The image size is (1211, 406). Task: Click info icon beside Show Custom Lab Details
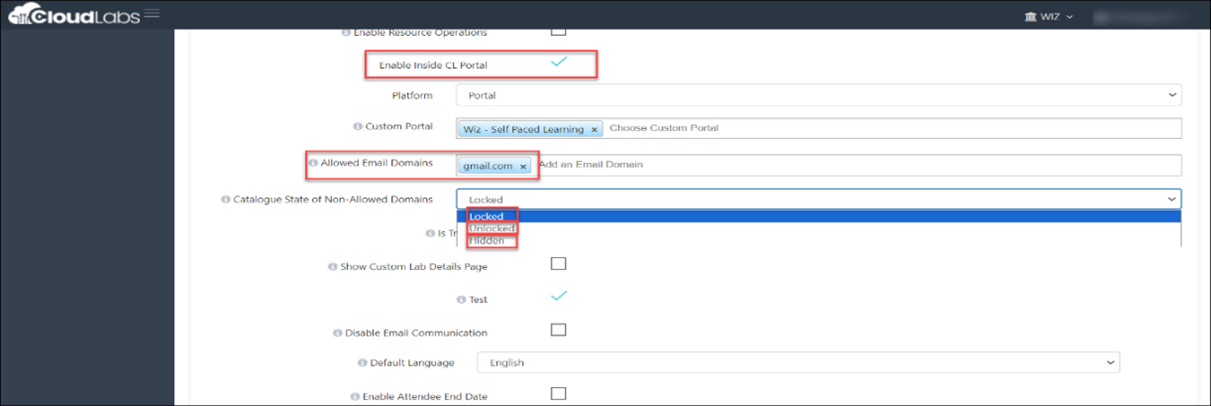(332, 267)
